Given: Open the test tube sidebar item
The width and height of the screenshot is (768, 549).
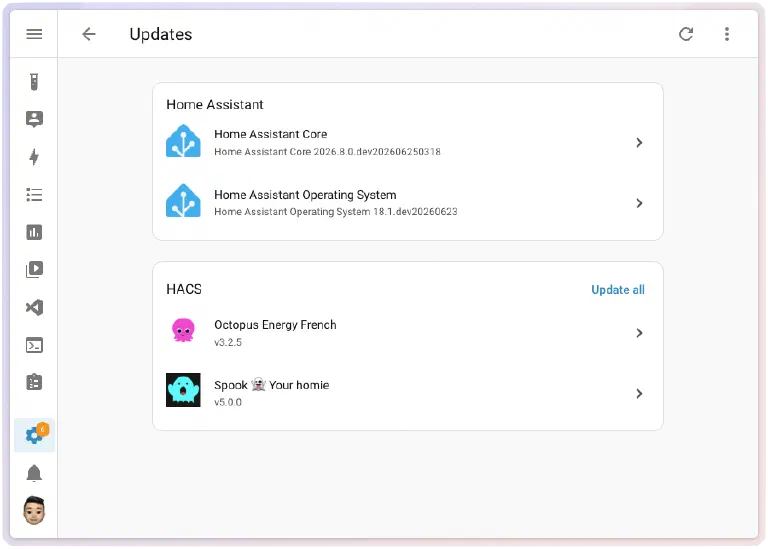Looking at the screenshot, I should click(x=34, y=82).
